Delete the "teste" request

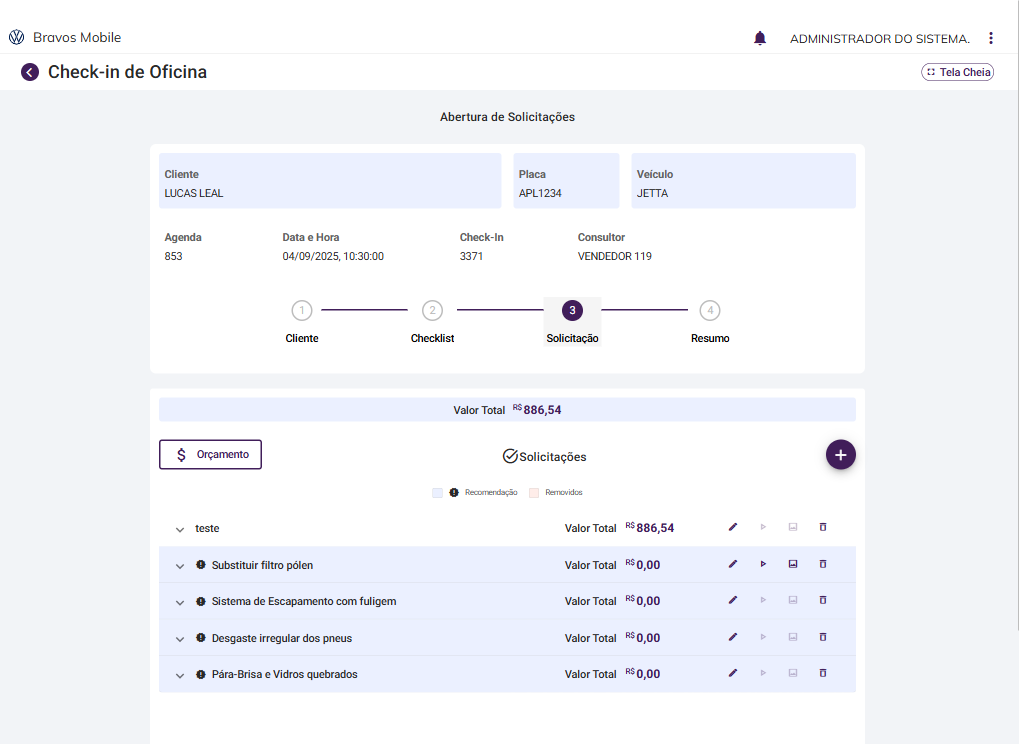(823, 527)
